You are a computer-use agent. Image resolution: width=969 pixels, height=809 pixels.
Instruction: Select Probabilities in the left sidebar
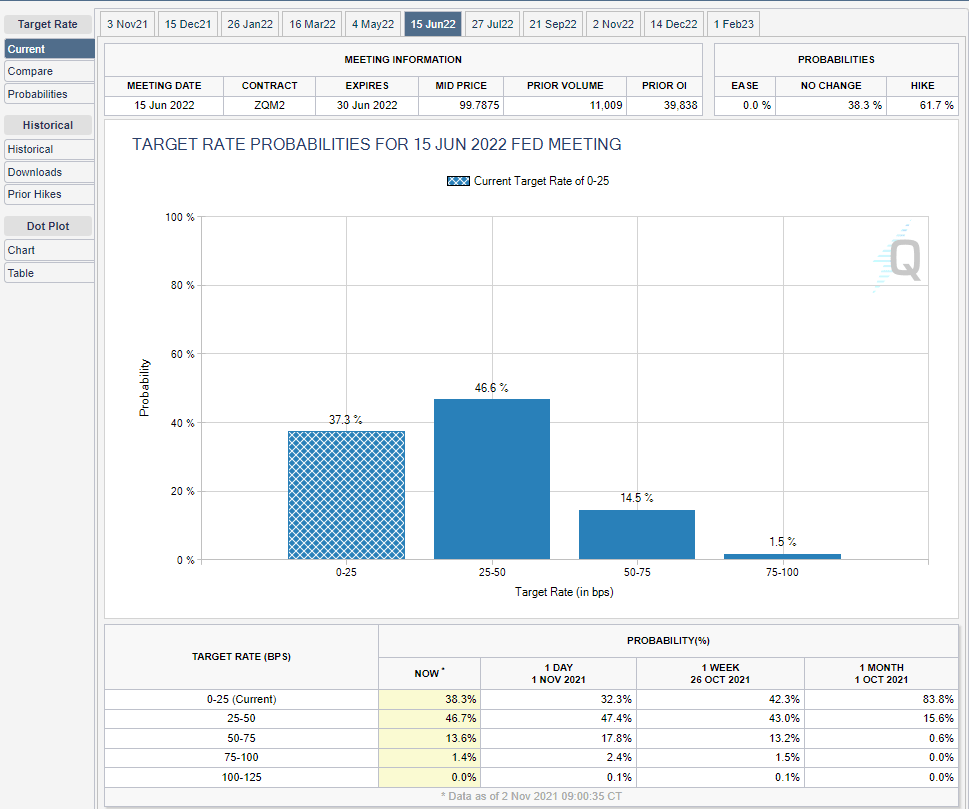point(49,94)
